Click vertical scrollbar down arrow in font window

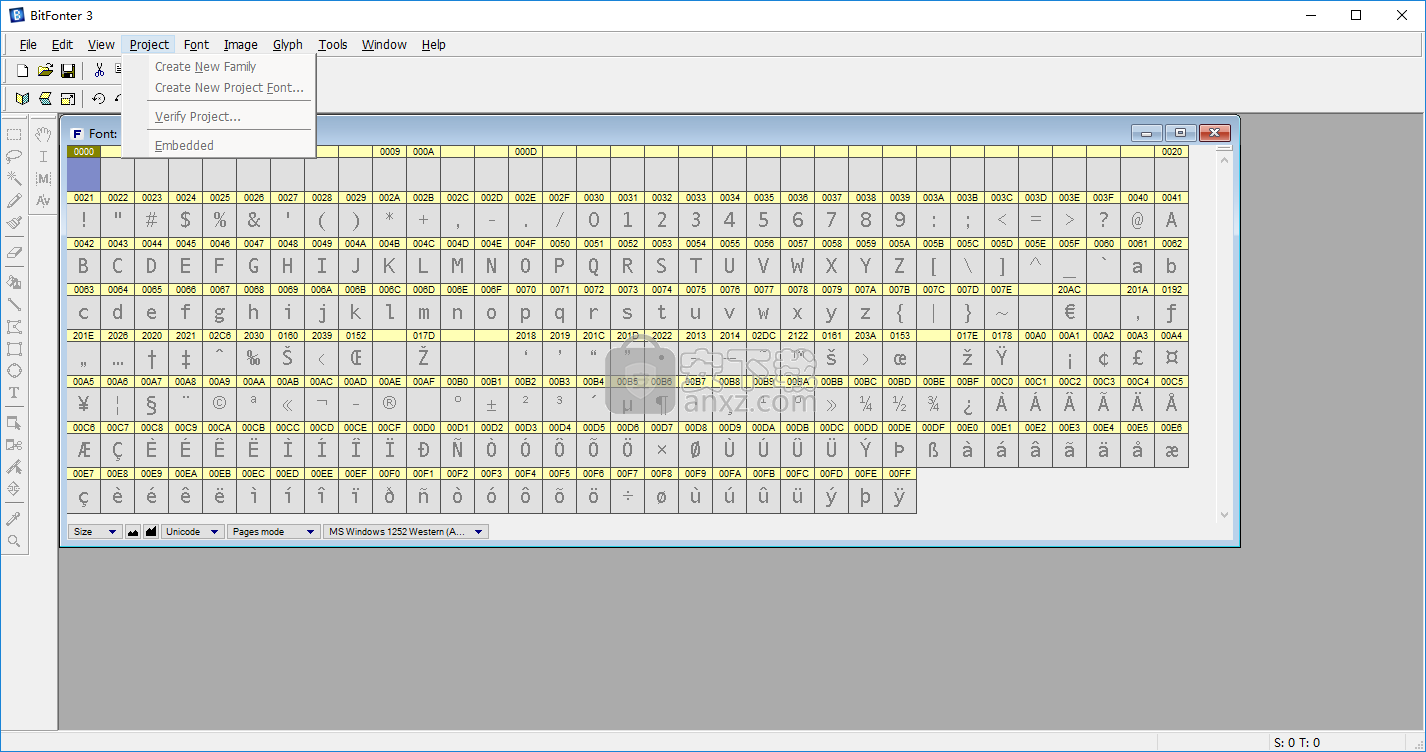[x=1224, y=515]
